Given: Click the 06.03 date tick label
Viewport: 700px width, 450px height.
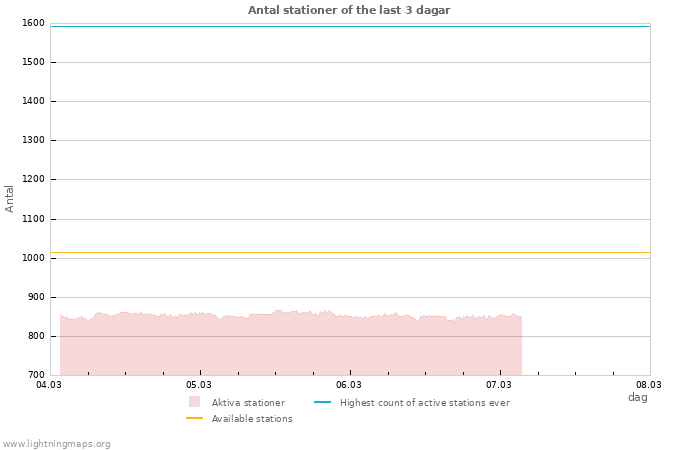Looking at the screenshot, I should click(349, 384).
